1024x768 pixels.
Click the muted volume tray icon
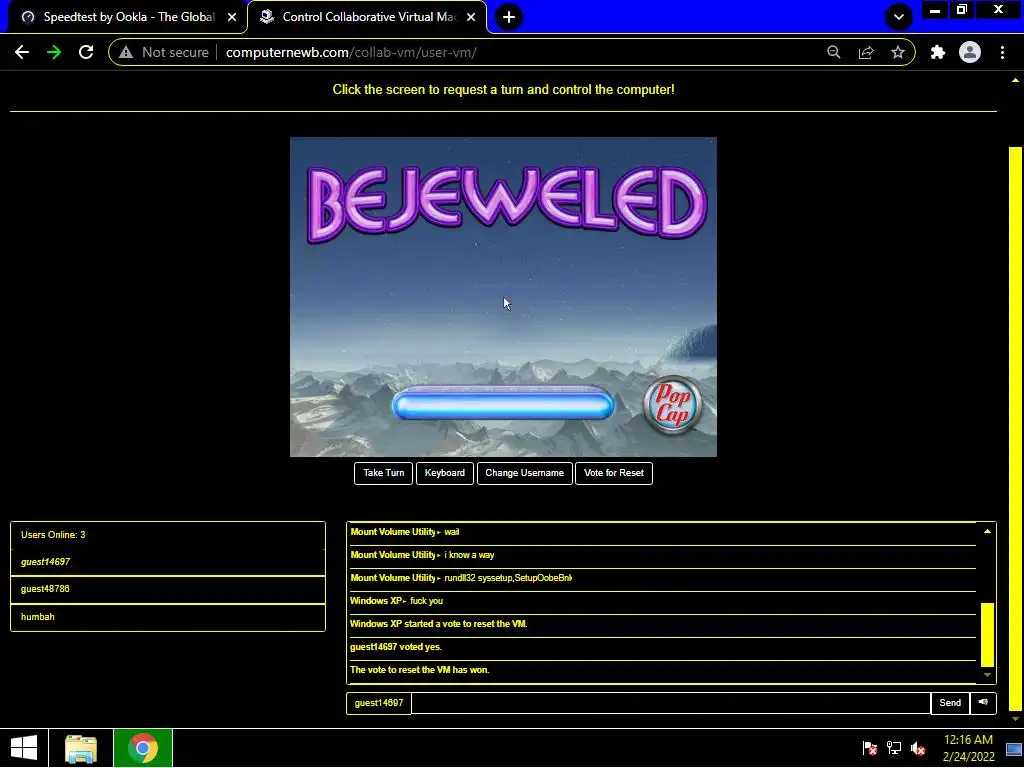pos(918,748)
